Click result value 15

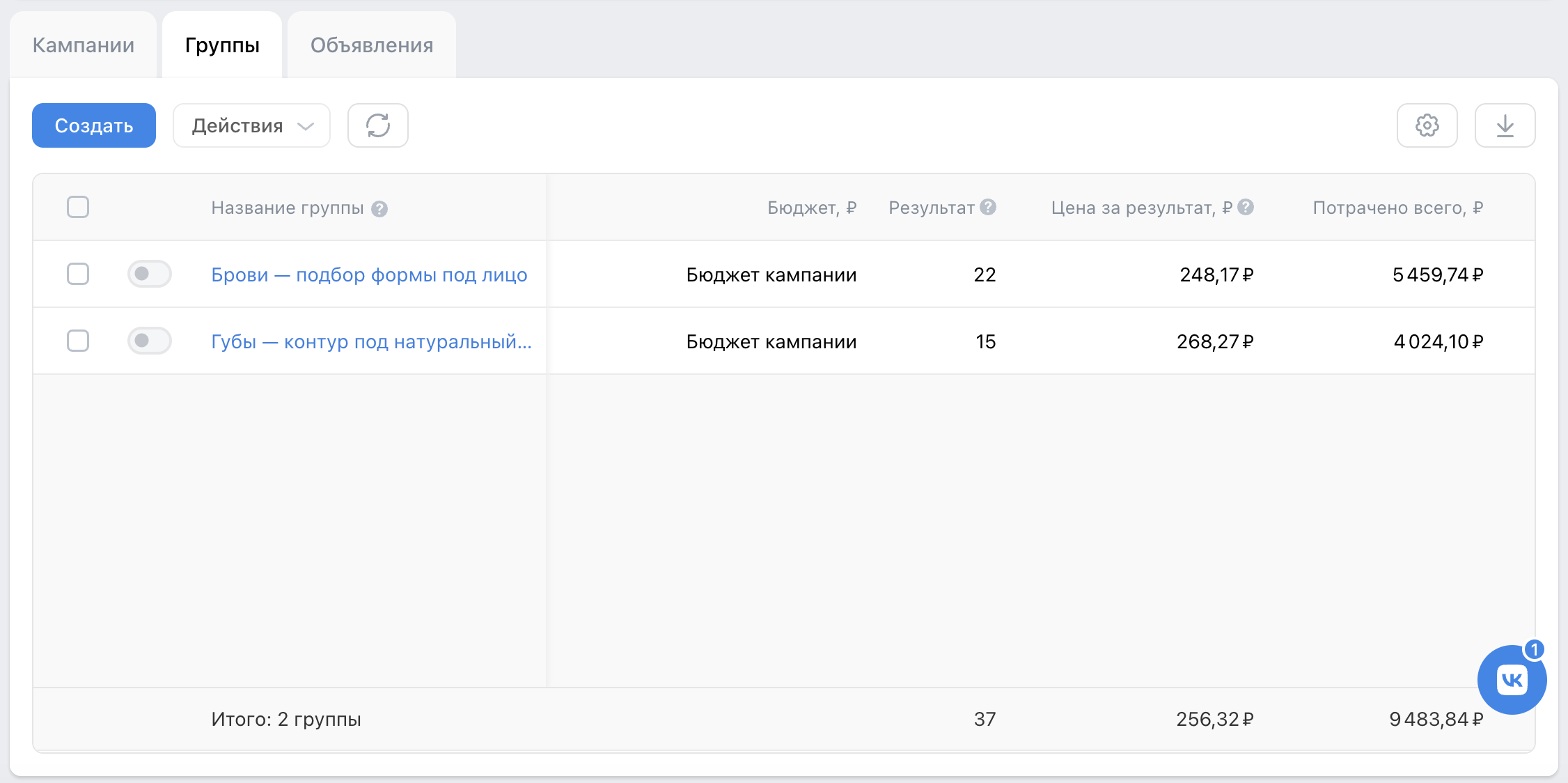(x=985, y=341)
